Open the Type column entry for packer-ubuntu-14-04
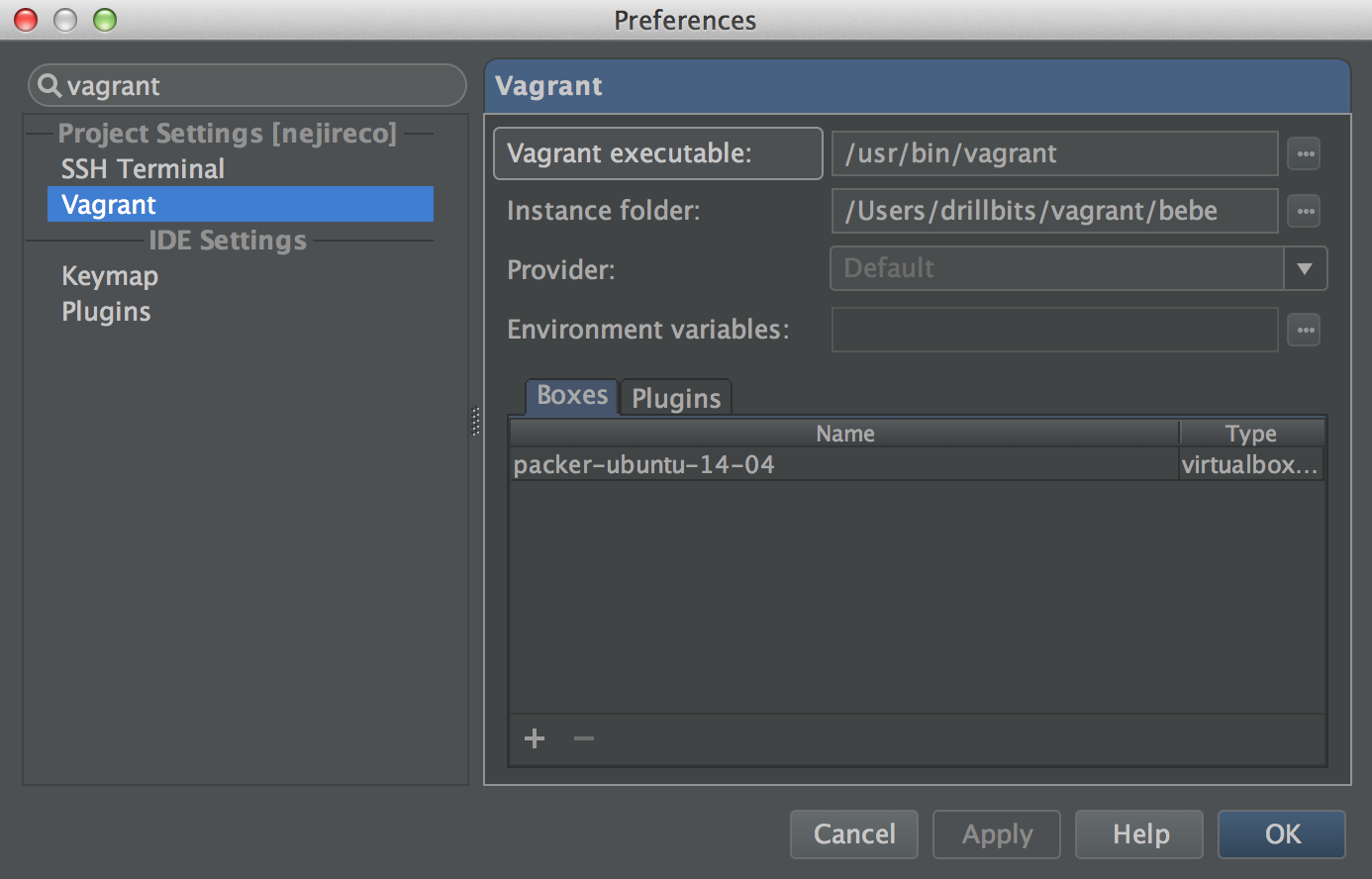The image size is (1372, 879). [1250, 464]
